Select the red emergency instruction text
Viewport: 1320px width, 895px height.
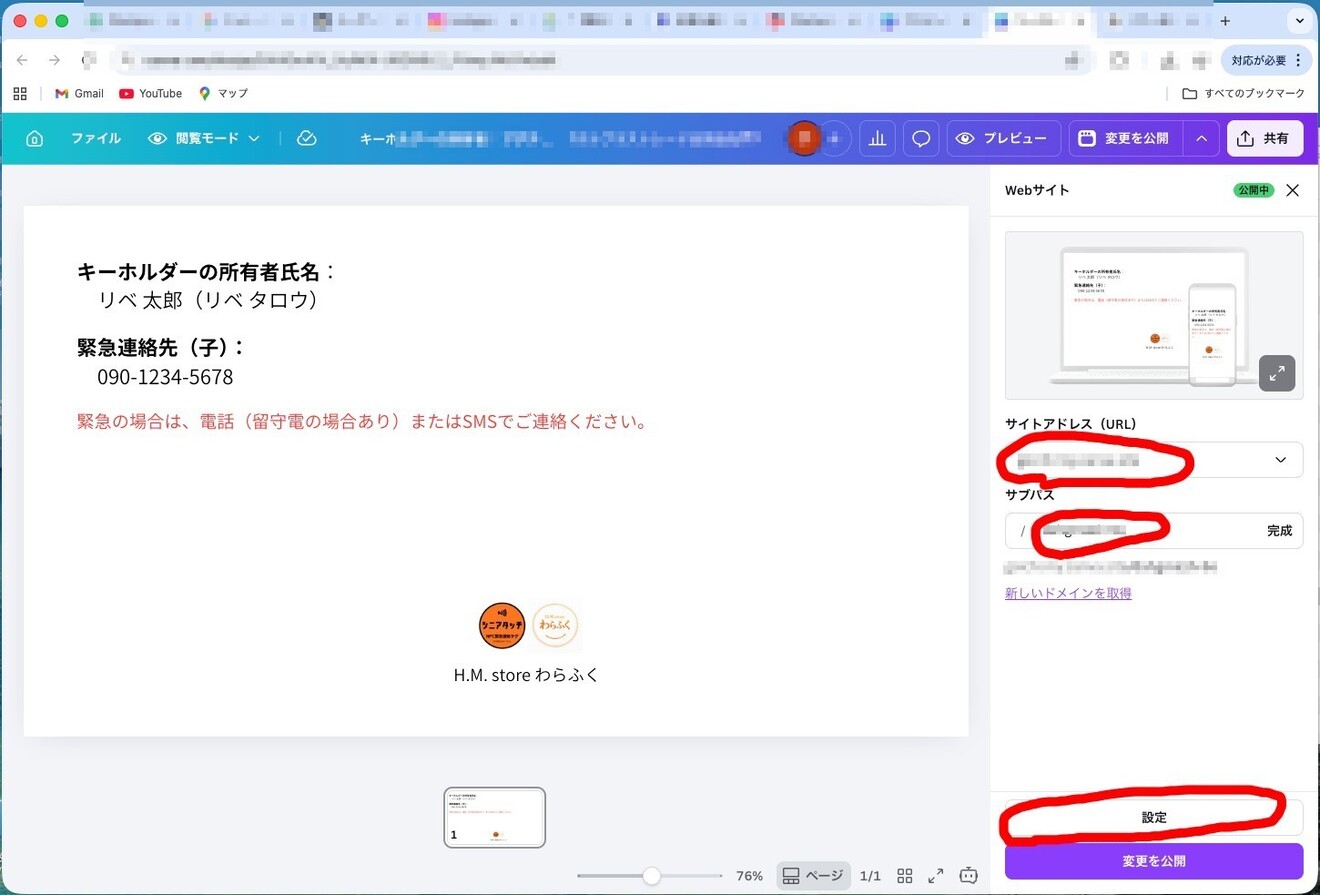362,421
